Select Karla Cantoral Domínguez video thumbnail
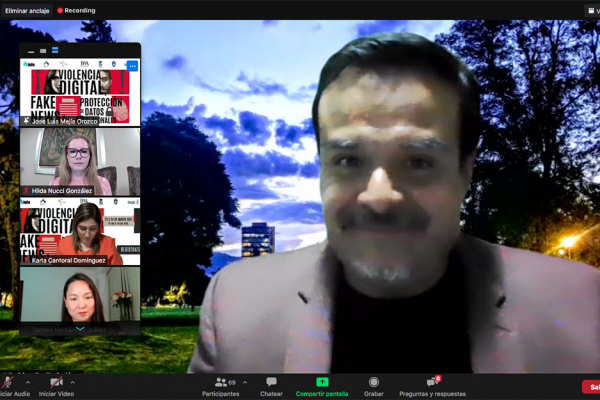 click(80, 232)
